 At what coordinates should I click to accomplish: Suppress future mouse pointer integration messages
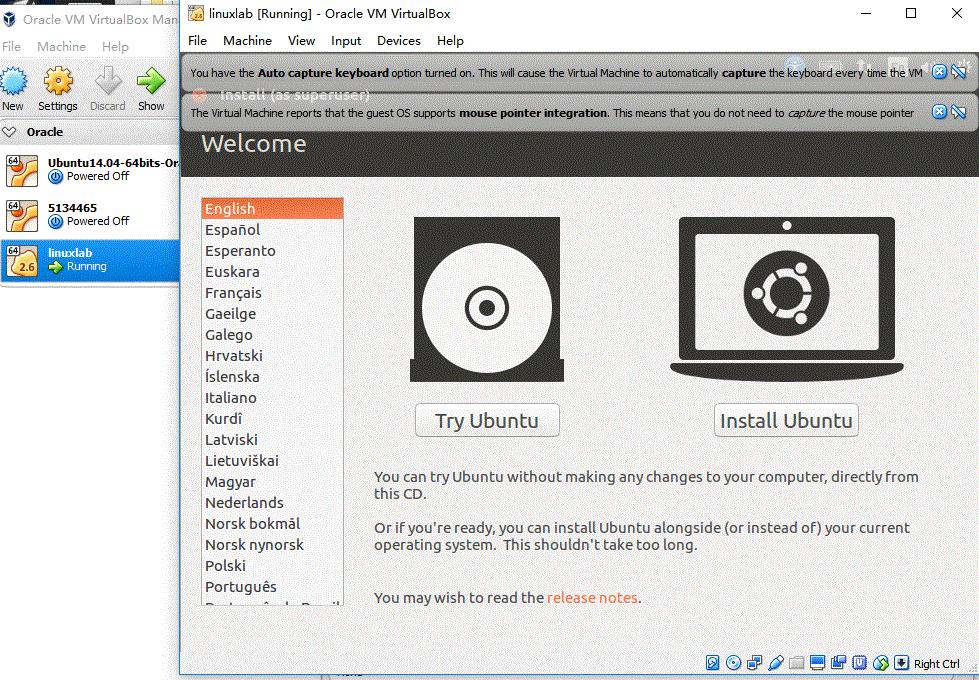click(959, 112)
